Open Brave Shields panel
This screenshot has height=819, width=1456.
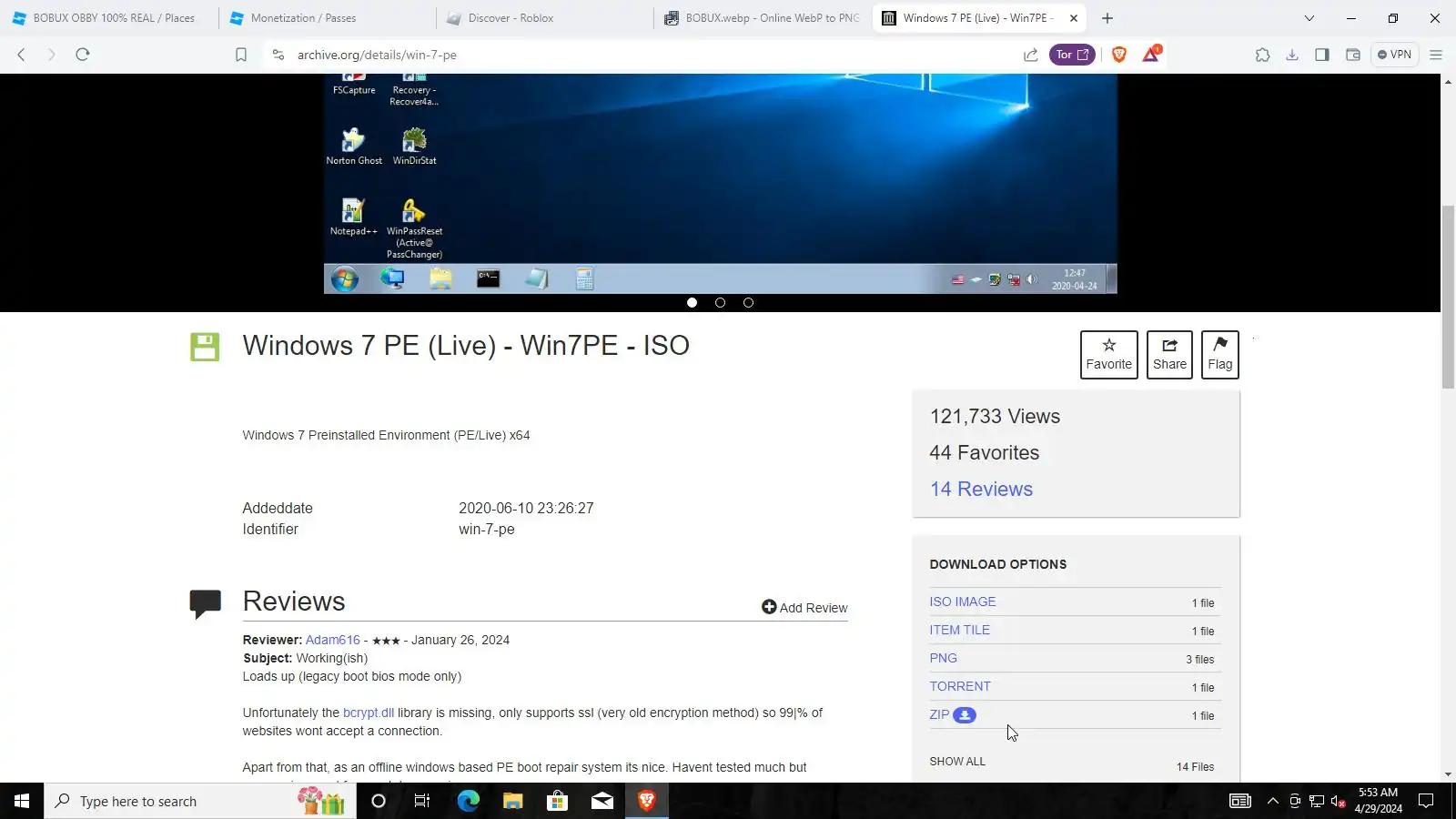pyautogui.click(x=1119, y=55)
